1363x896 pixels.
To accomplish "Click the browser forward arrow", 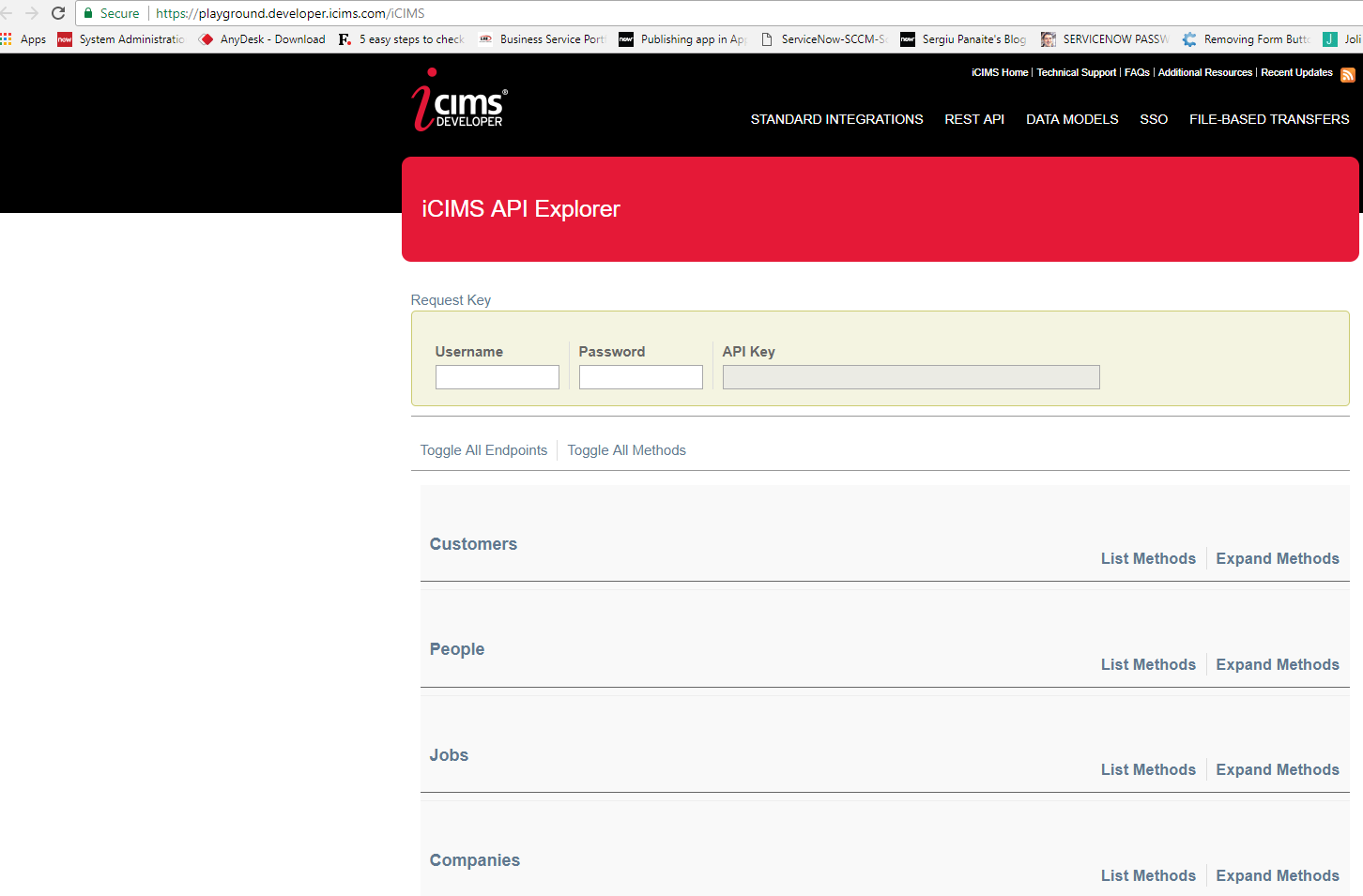I will click(x=32, y=13).
